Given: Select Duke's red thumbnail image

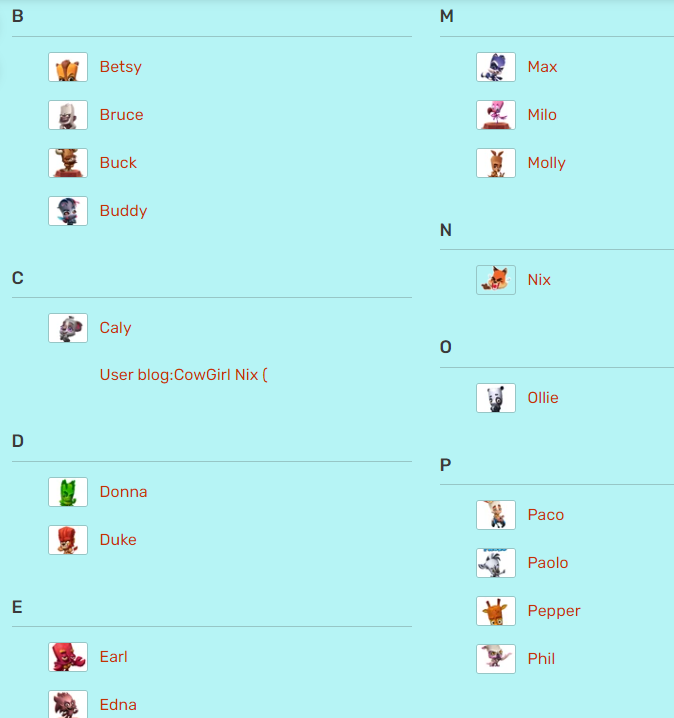Looking at the screenshot, I should 68,540.
